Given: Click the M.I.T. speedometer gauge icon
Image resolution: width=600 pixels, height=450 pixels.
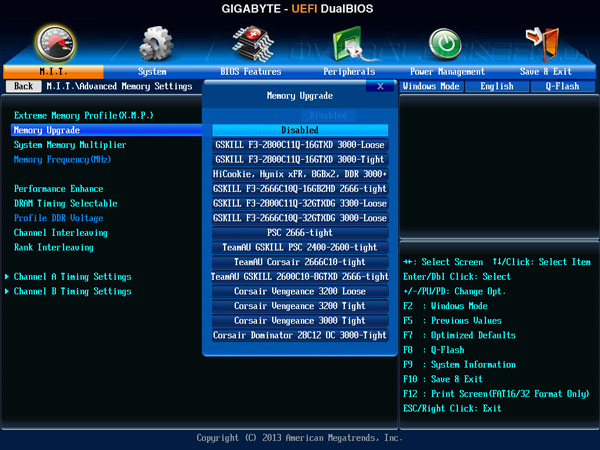Looking at the screenshot, I should [55, 43].
